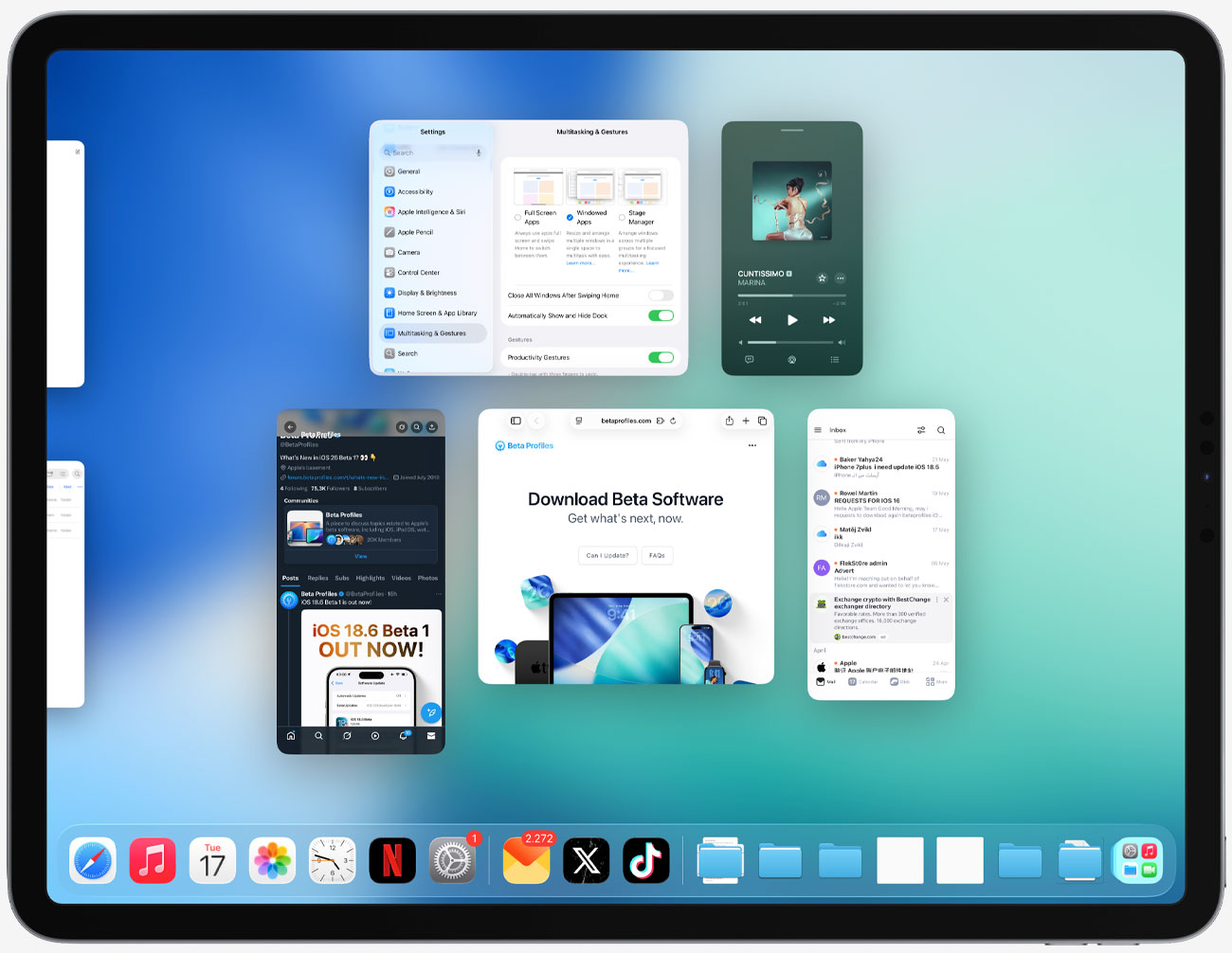Open Home Screen & App Library settings
The height and width of the screenshot is (953, 1232).
click(433, 313)
